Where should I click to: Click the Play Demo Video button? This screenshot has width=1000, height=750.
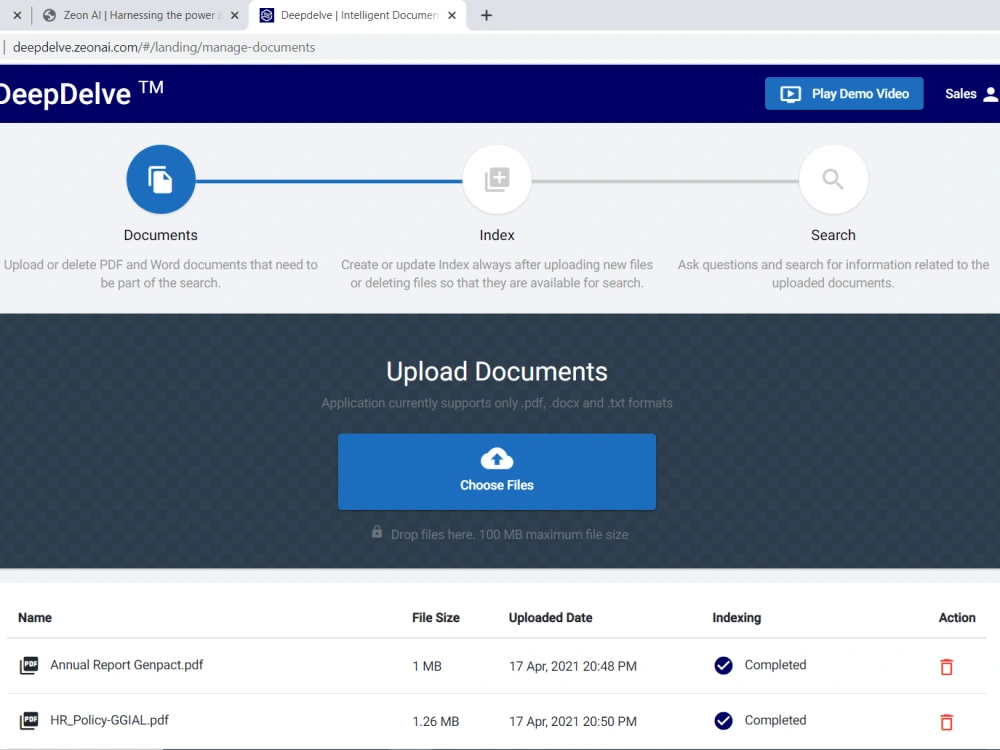844,94
